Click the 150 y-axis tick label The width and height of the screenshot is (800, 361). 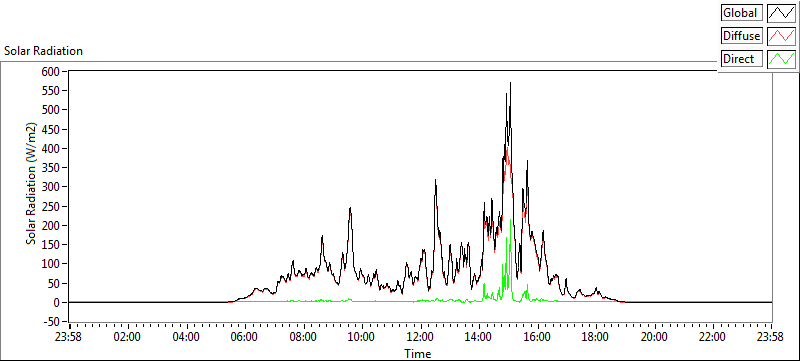tap(51, 245)
